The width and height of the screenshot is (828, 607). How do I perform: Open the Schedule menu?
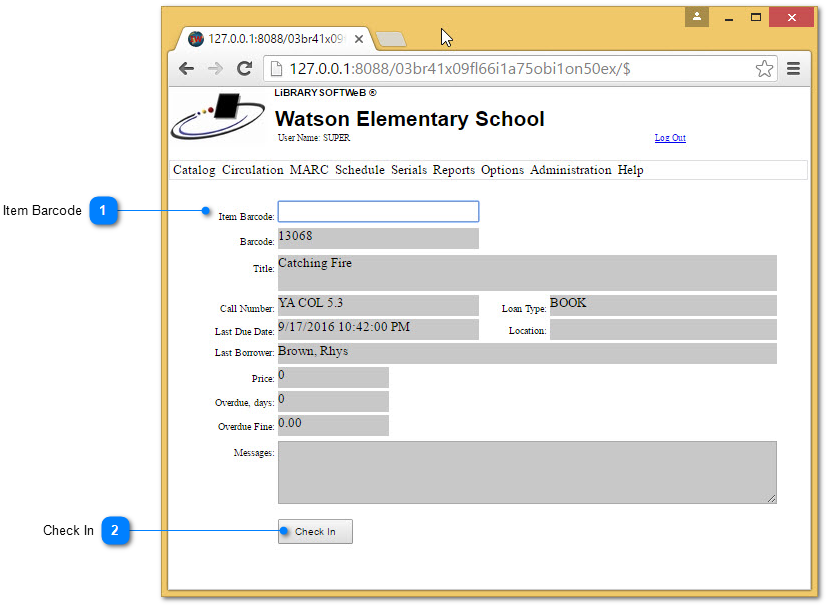360,170
